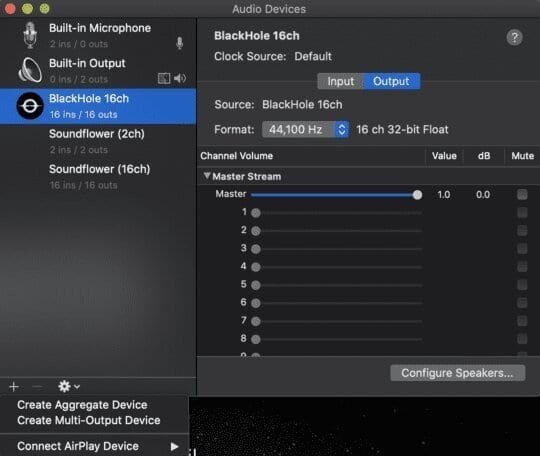The image size is (540, 456).
Task: Click the default output speaker indicator icon
Action: coord(180,78)
